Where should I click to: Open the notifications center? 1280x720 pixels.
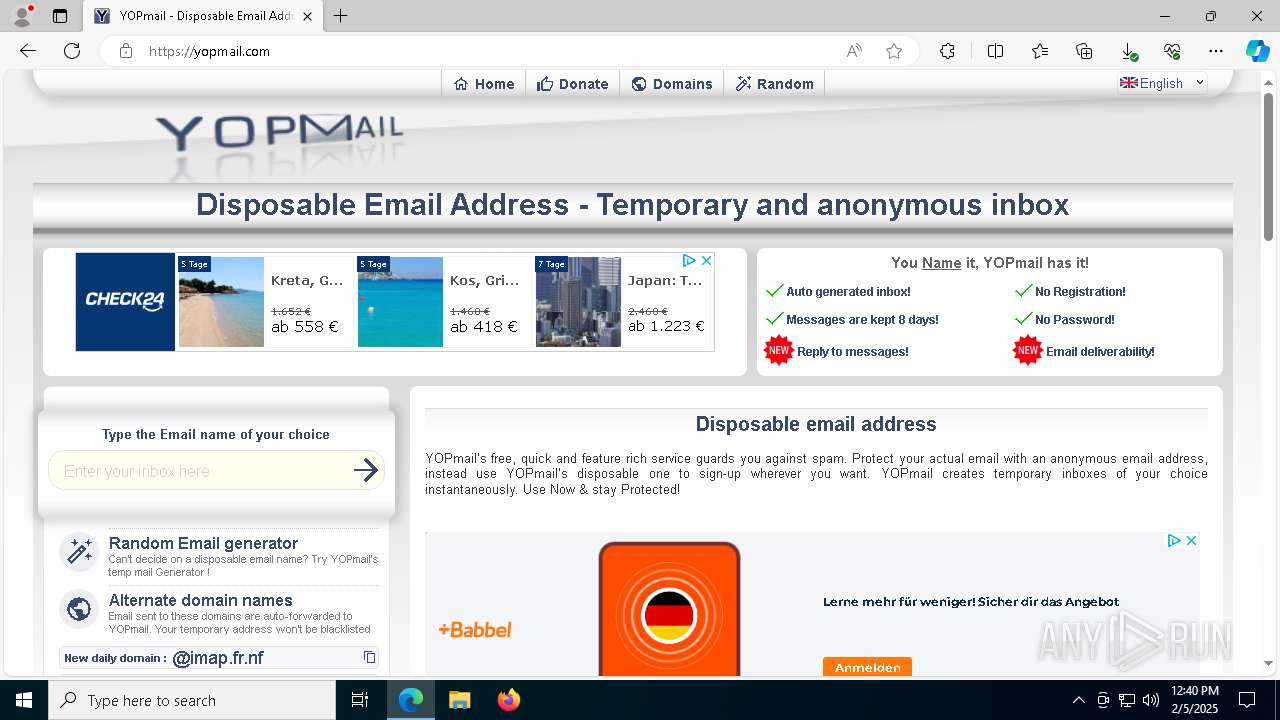point(1247,700)
